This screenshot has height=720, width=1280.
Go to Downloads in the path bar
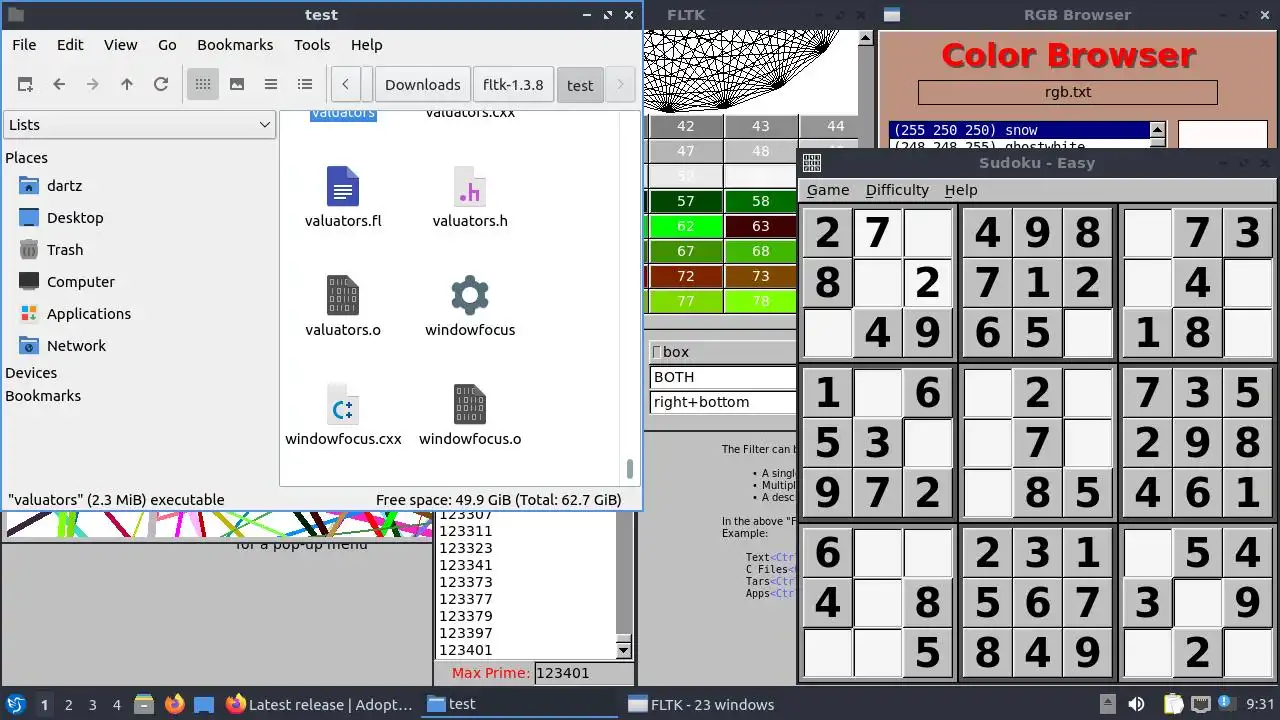423,85
